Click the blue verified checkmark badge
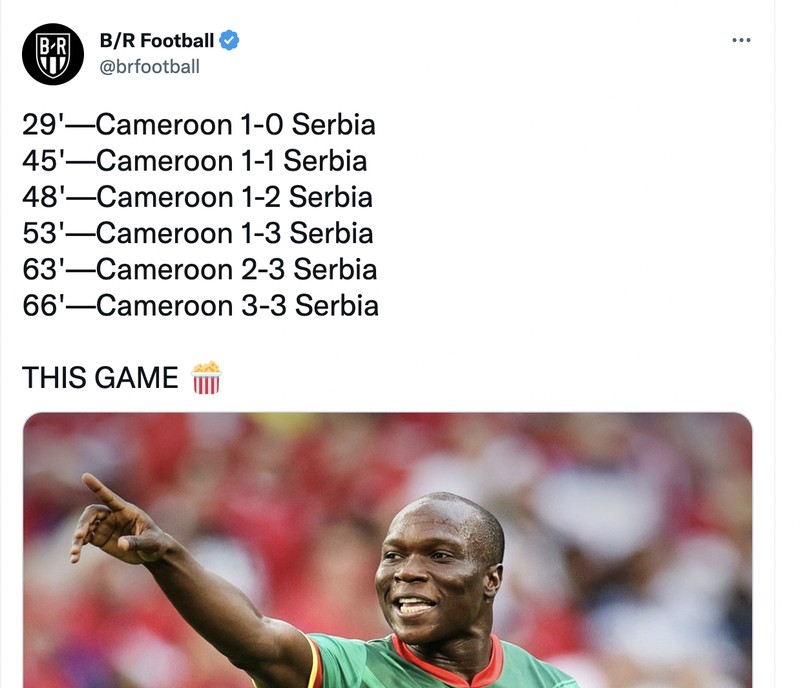 click(230, 40)
